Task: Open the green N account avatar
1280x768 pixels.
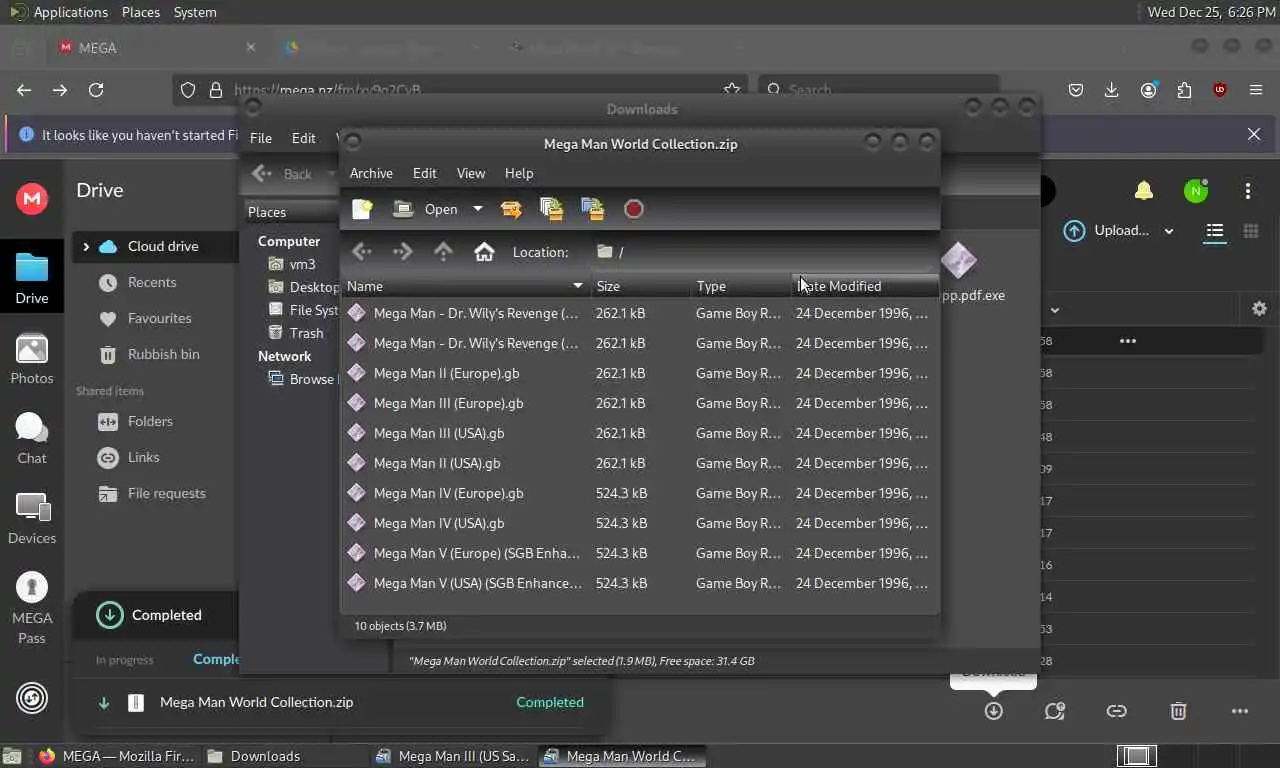Action: point(1196,190)
